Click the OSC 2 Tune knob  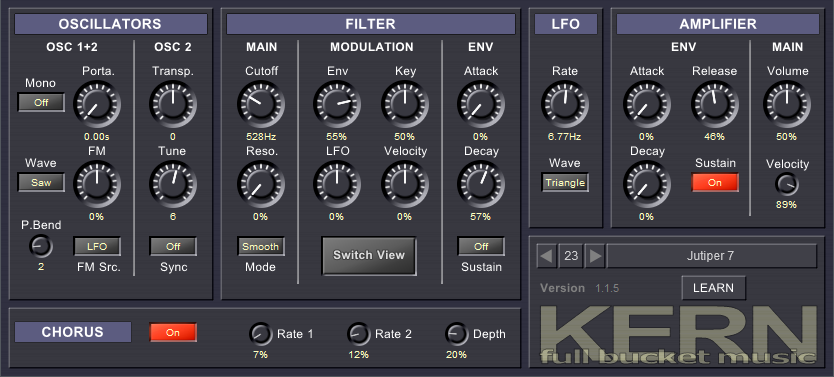click(173, 184)
